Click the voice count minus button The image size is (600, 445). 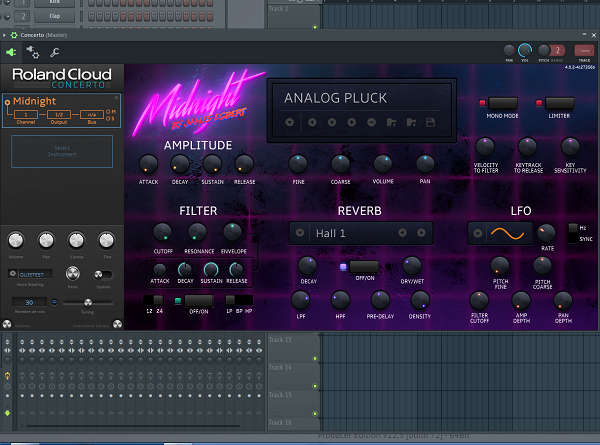(x=54, y=302)
